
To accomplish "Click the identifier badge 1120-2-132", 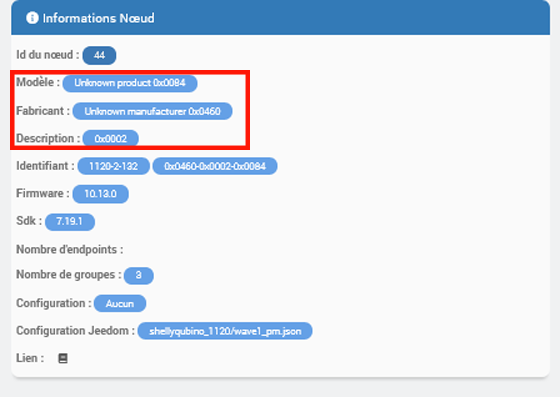I will 114,166.
